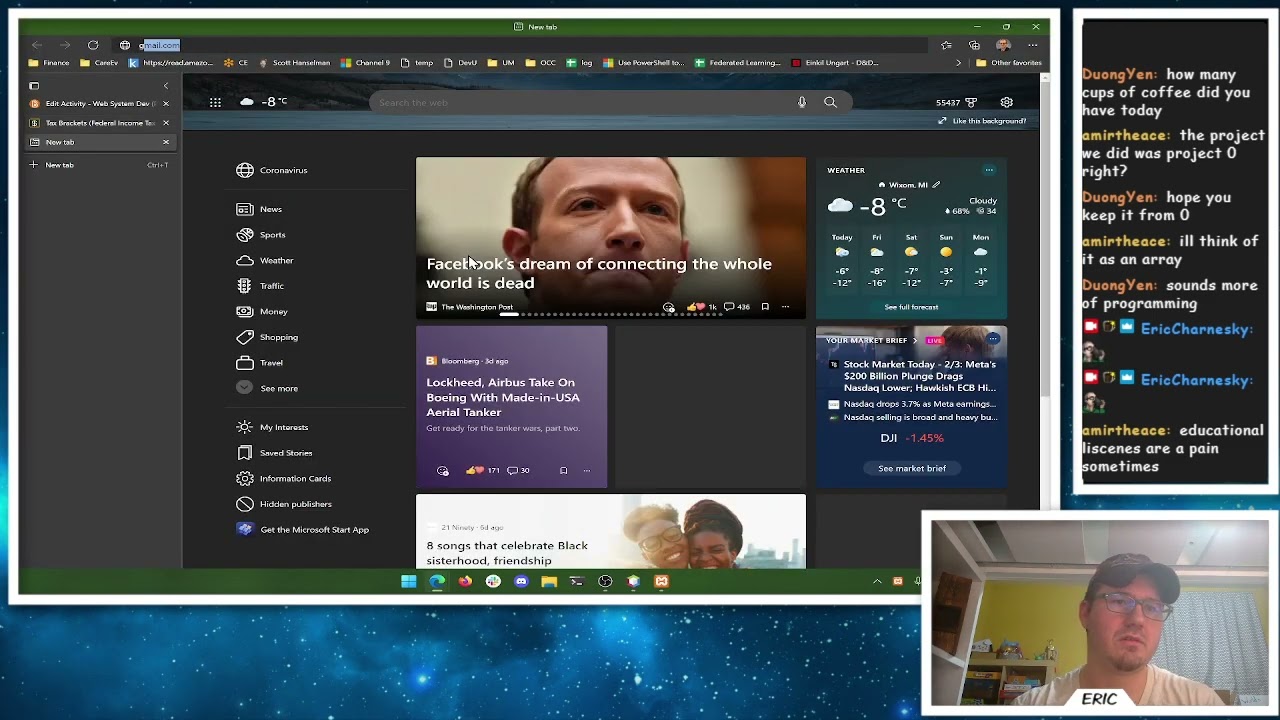1280x720 pixels.
Task: Open the Coronavirus feed category
Action: pos(272,170)
